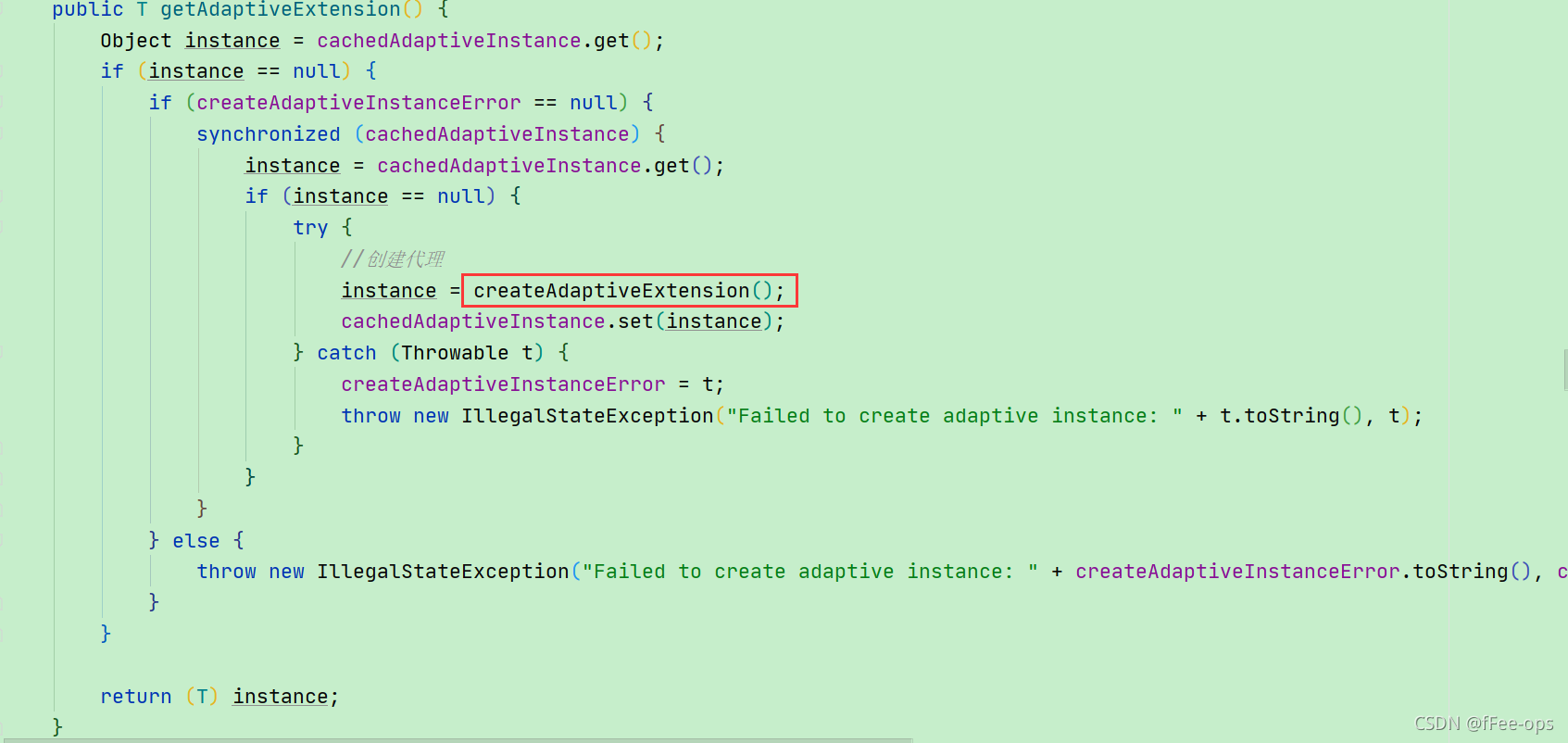Click the getAdaptiveExtension method name in the signature
This screenshot has width=1568, height=743.
coord(281,10)
